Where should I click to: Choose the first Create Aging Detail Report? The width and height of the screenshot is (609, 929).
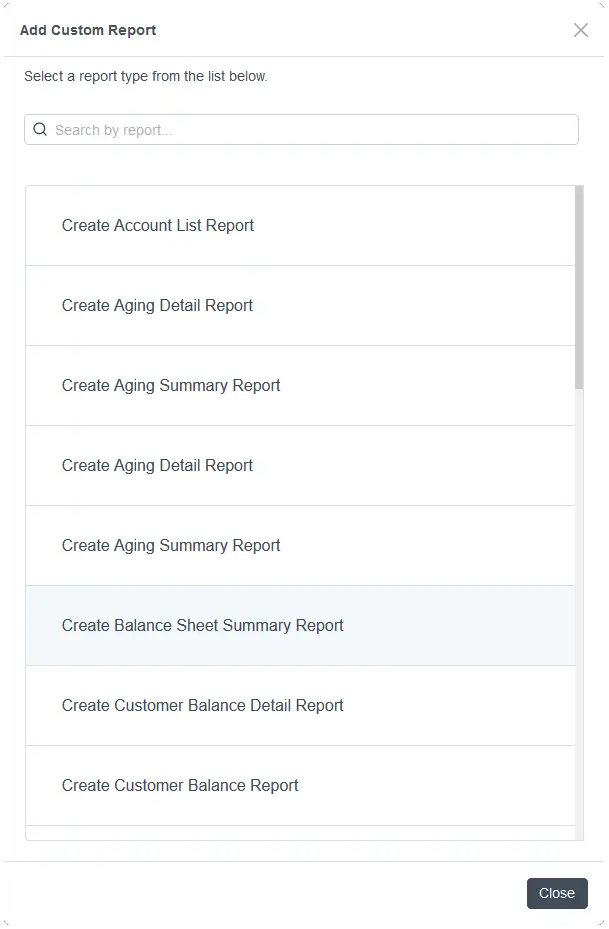click(157, 306)
